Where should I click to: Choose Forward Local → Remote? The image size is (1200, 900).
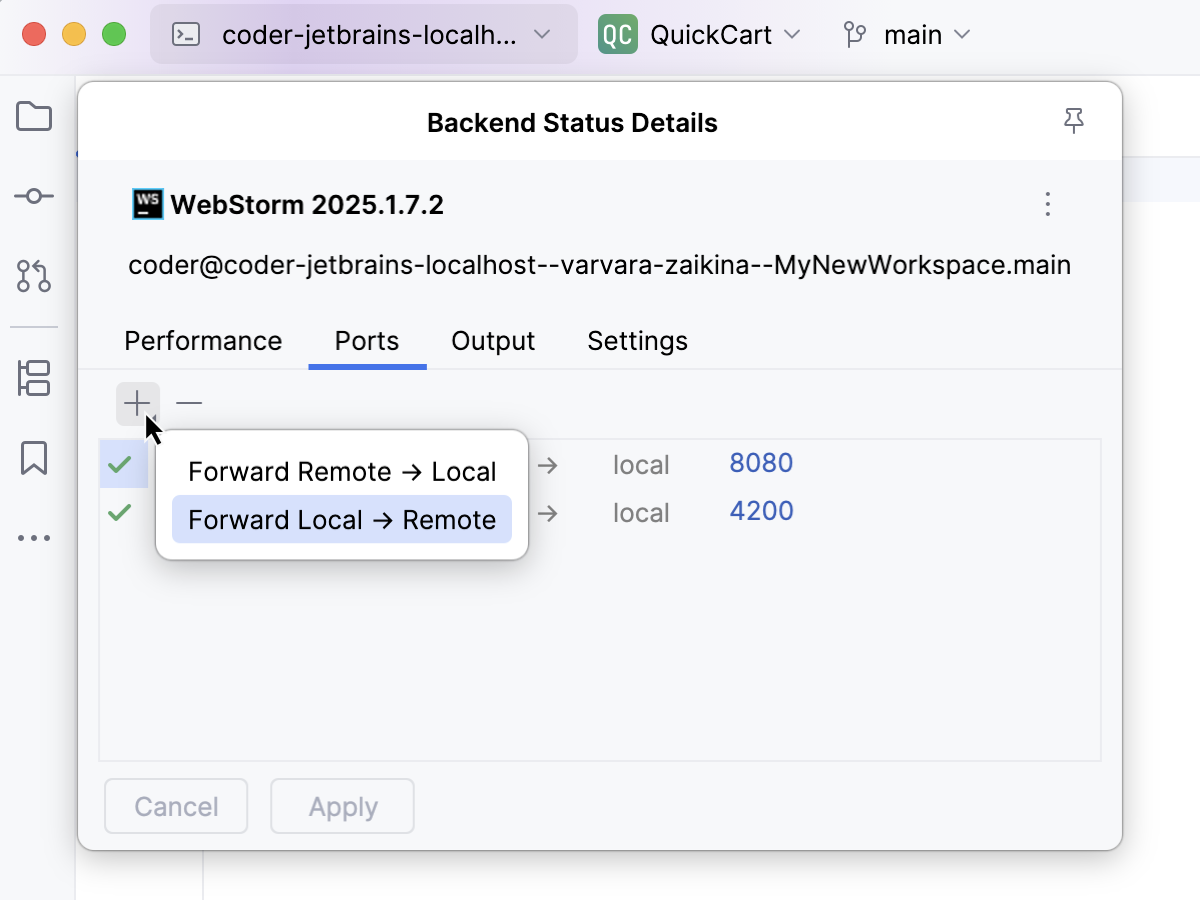pos(342,520)
